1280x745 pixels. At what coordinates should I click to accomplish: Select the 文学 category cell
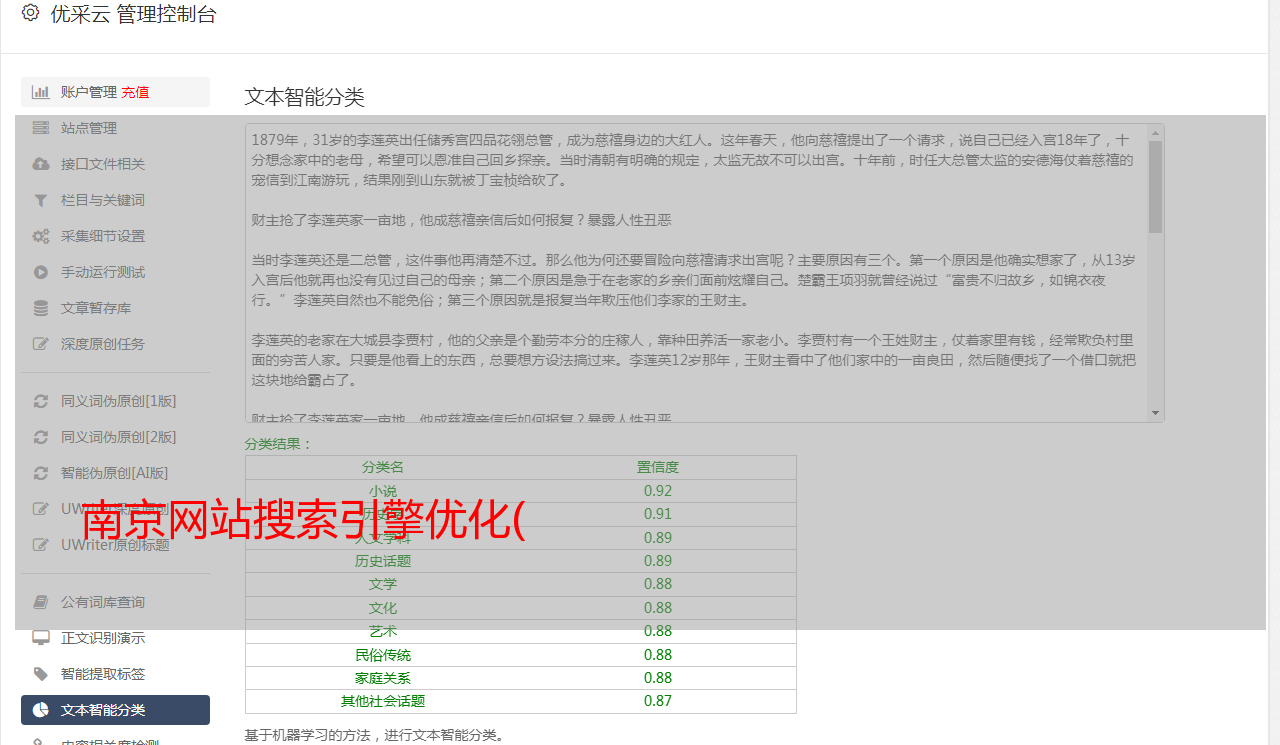tap(383, 584)
